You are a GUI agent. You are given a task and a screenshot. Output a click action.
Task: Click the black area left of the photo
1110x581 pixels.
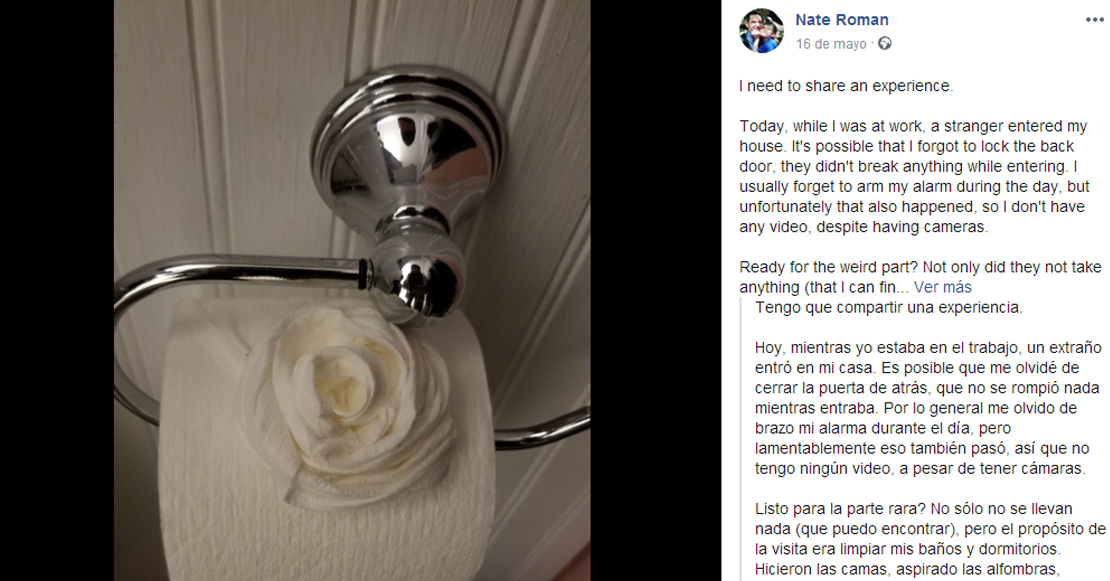[57, 290]
